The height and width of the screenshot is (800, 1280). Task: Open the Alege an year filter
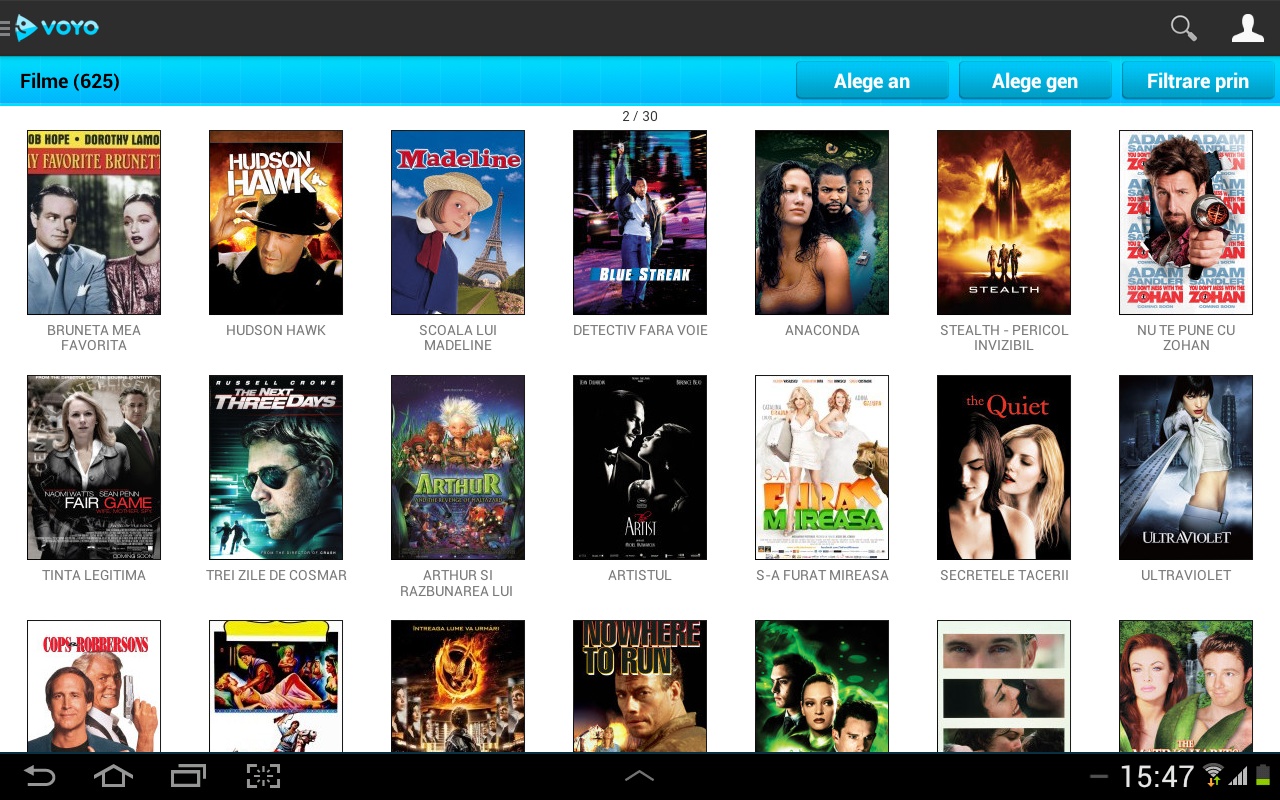(872, 81)
